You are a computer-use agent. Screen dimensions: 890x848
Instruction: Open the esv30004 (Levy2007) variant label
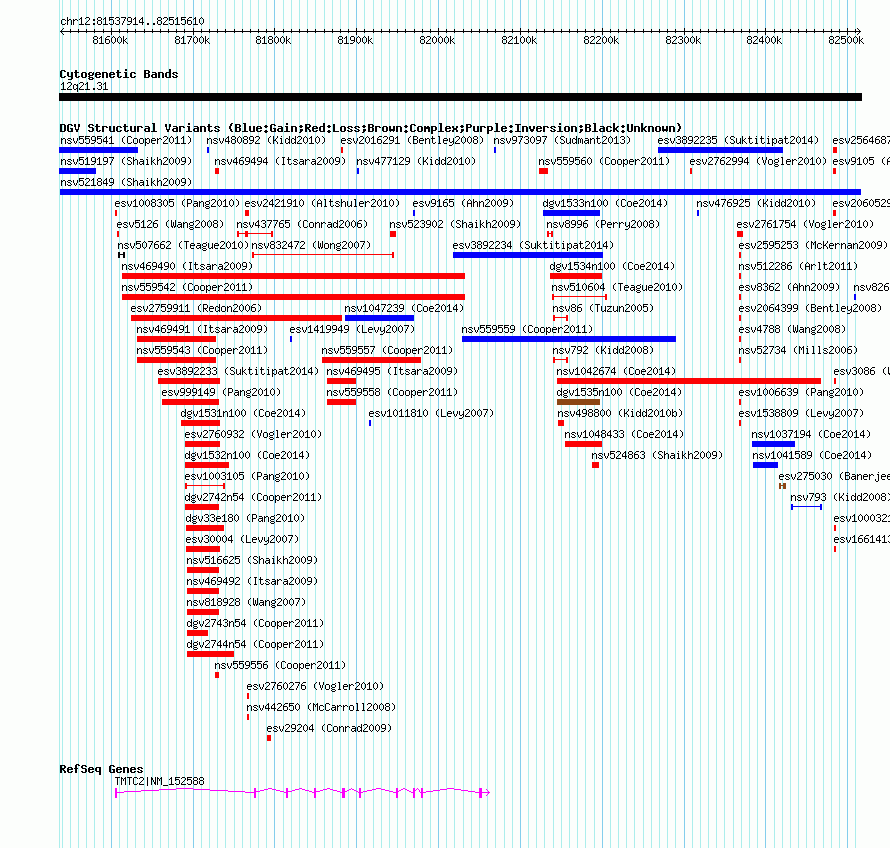click(x=242, y=539)
